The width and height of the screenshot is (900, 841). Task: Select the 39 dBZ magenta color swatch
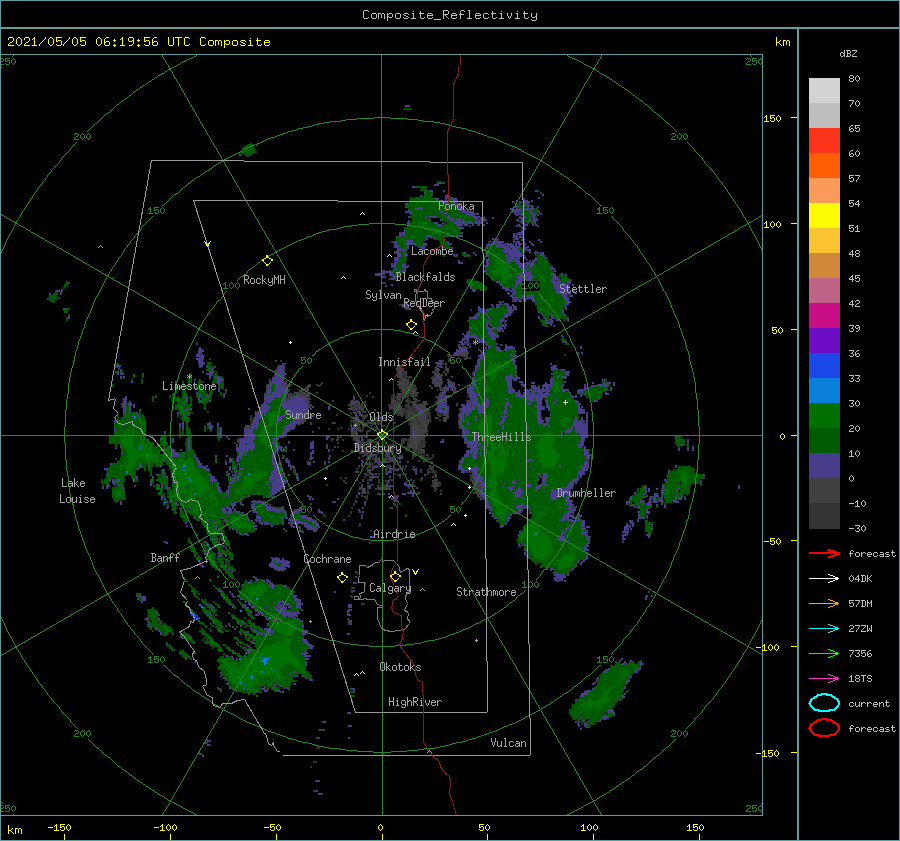click(824, 315)
